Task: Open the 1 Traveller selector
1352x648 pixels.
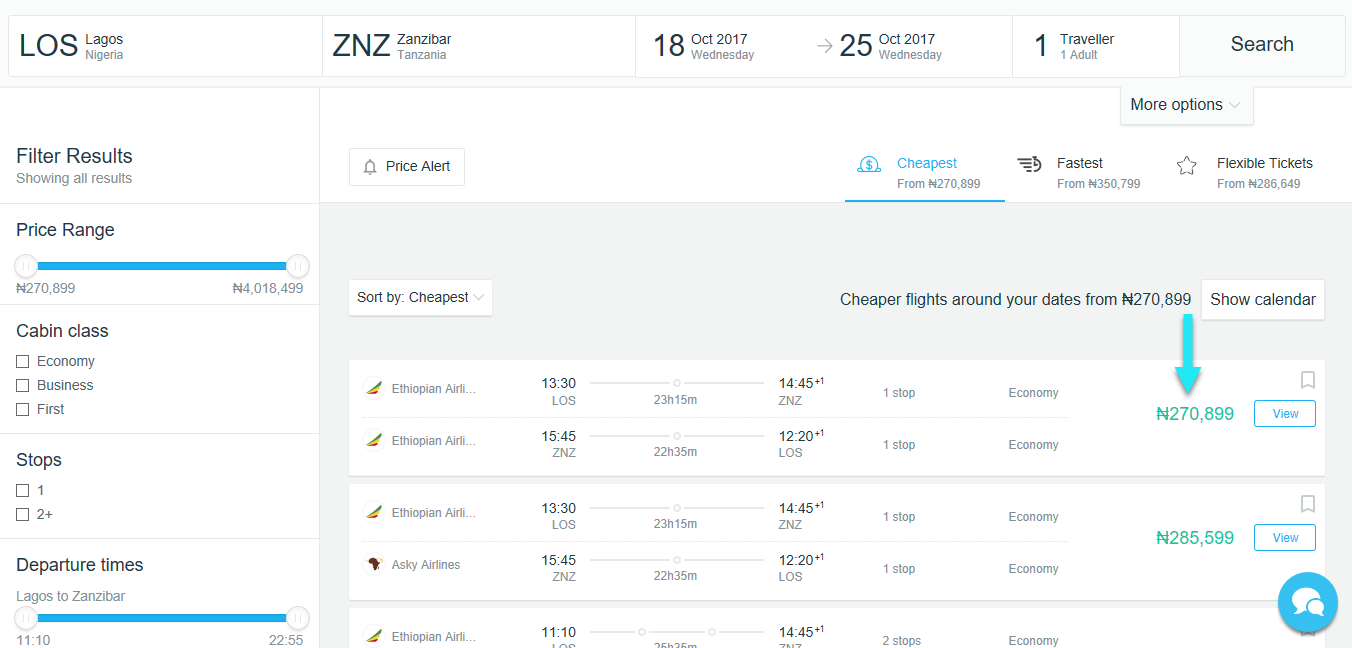Action: coord(1096,46)
